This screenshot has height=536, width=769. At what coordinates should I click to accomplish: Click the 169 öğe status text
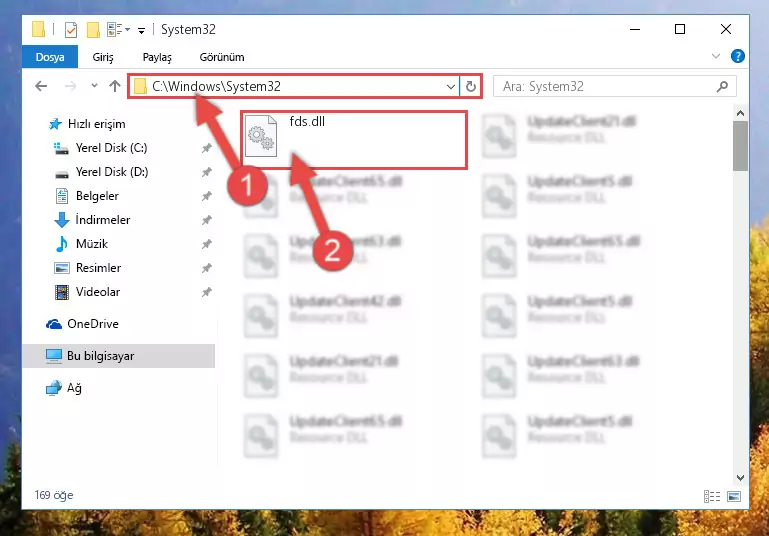(x=54, y=495)
